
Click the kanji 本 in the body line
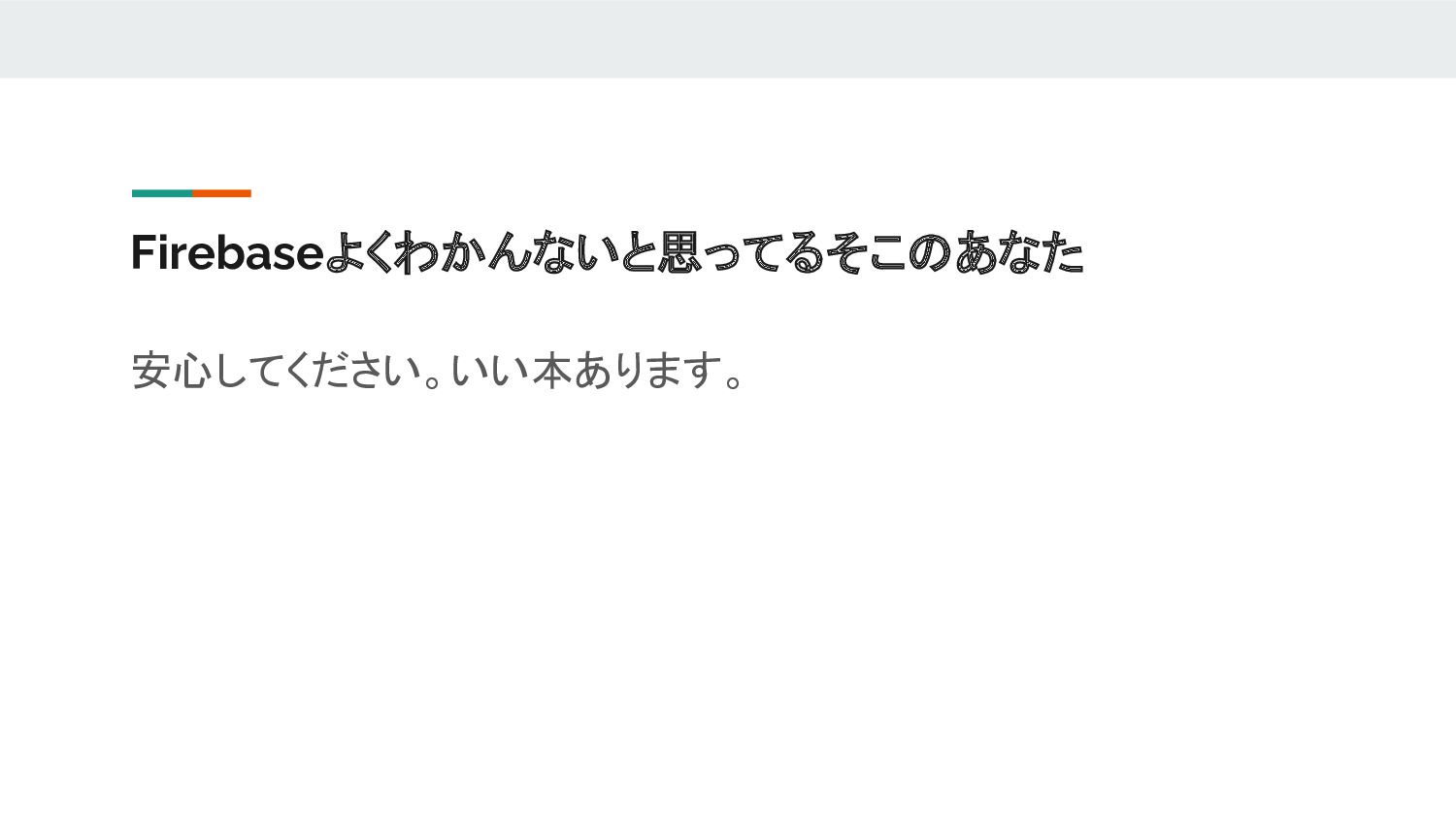551,371
